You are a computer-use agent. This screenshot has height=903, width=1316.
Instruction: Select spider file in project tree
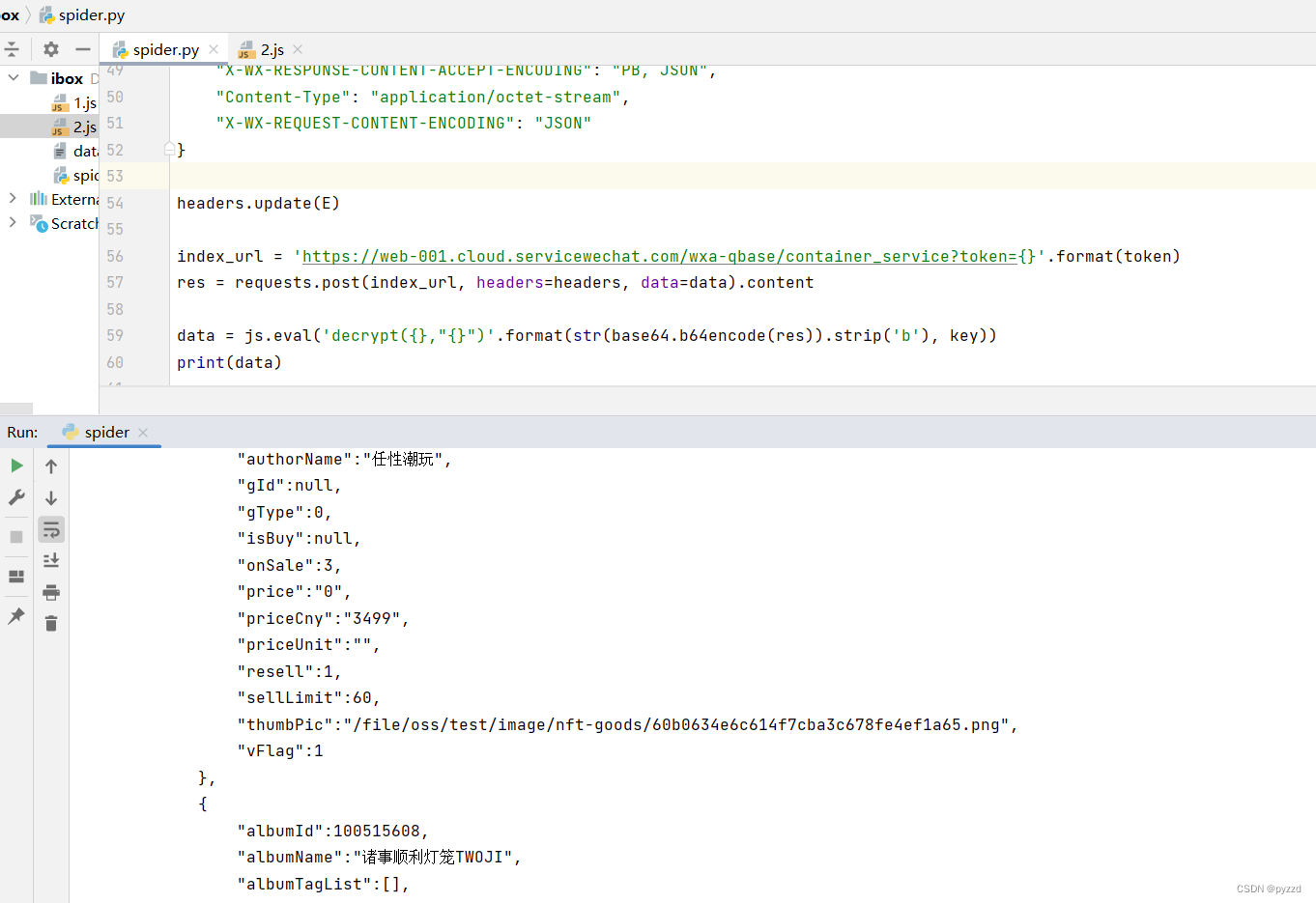coord(75,175)
